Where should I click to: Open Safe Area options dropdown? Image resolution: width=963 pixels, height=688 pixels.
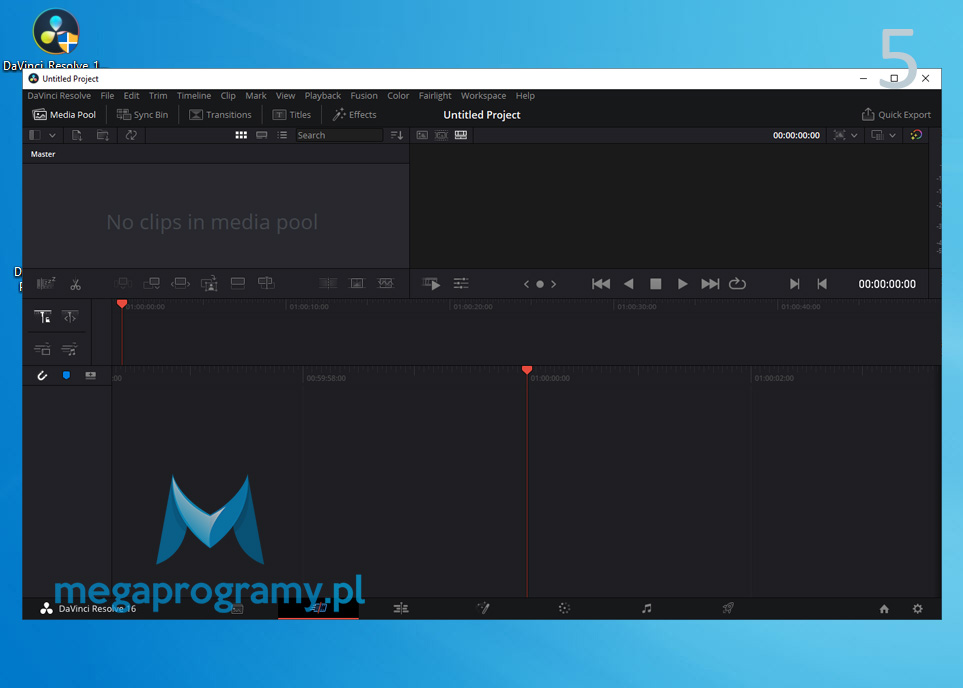[x=854, y=135]
